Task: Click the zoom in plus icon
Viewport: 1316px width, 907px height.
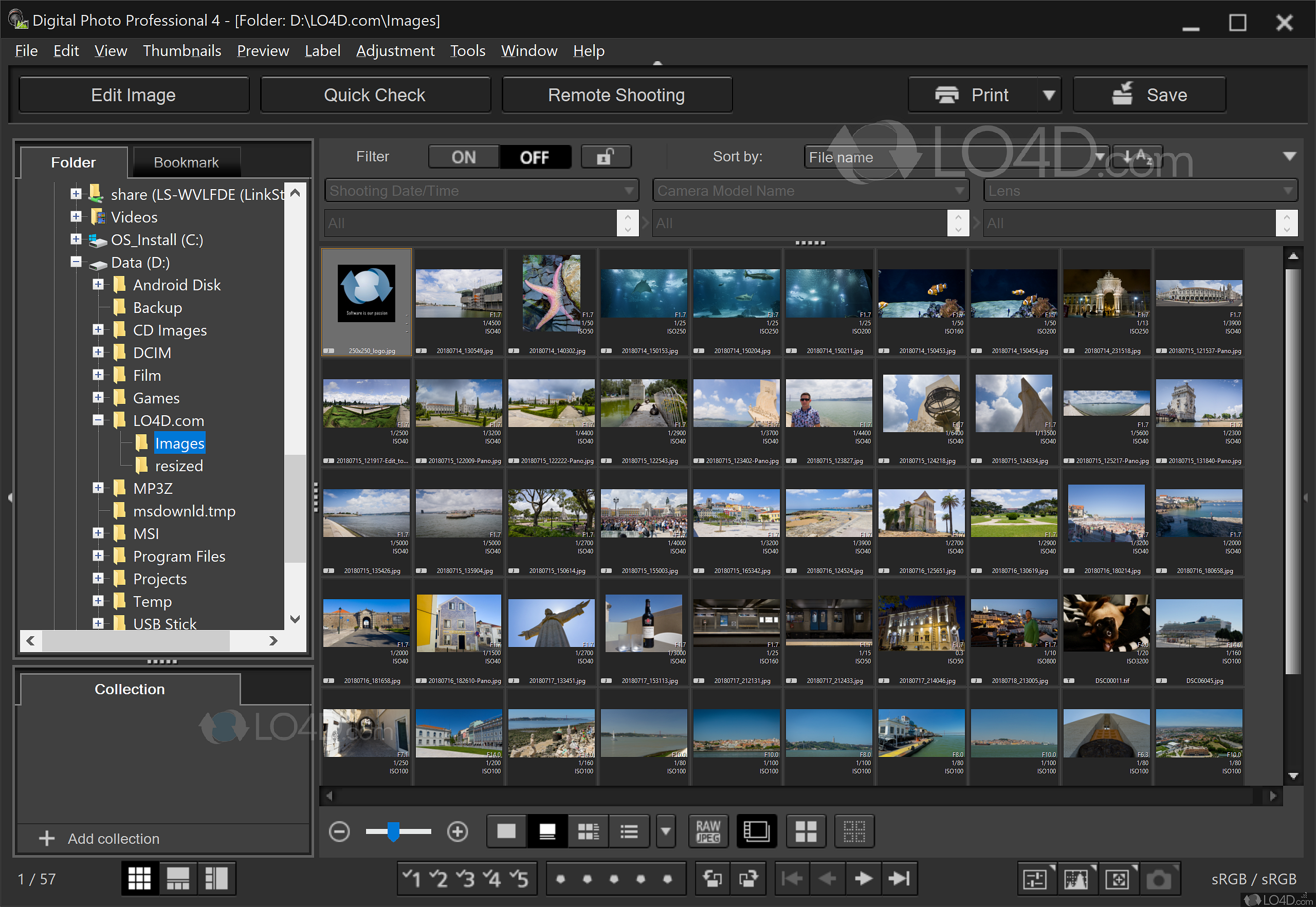Action: coord(457,832)
